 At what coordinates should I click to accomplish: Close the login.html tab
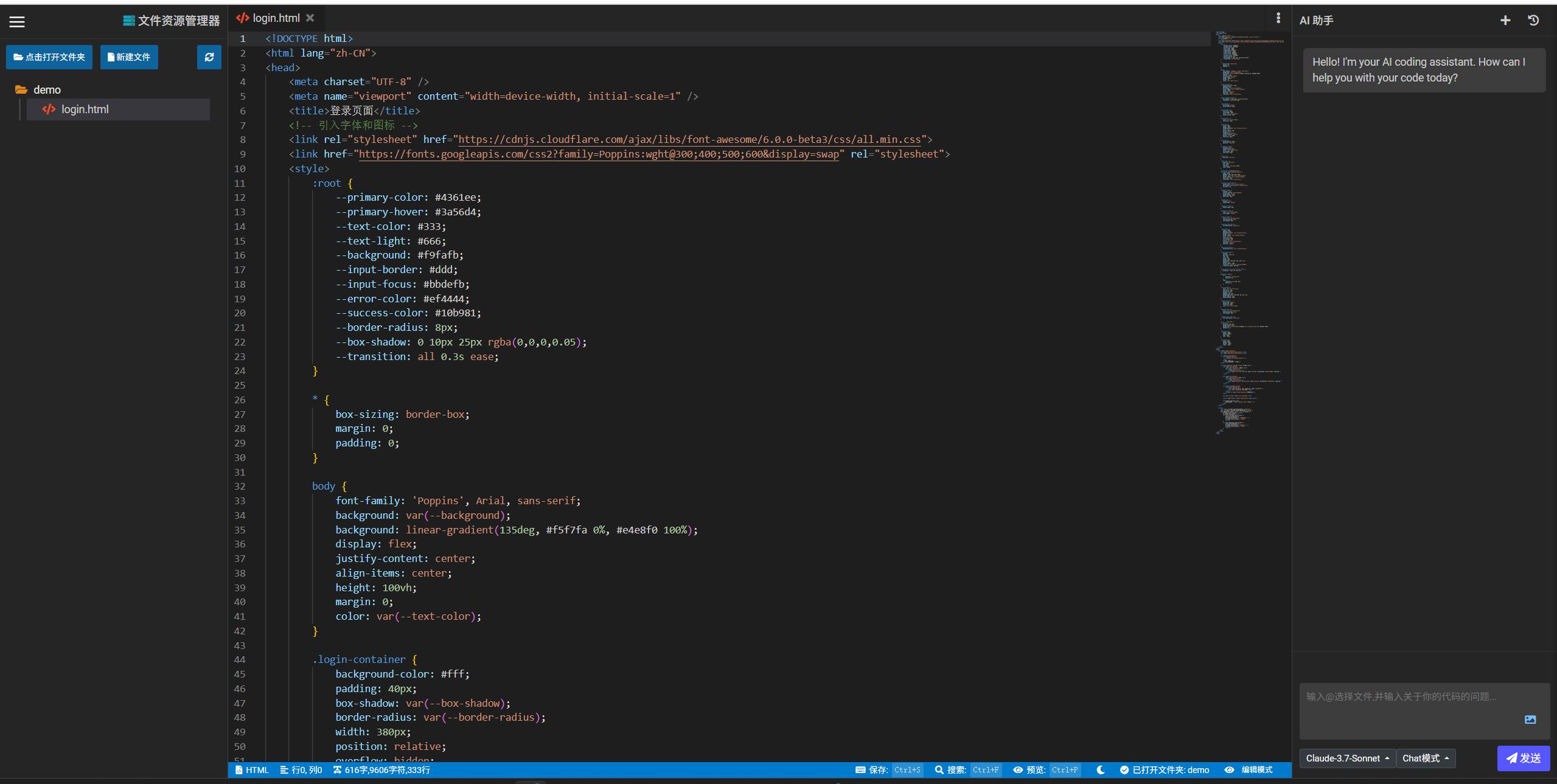coord(310,18)
